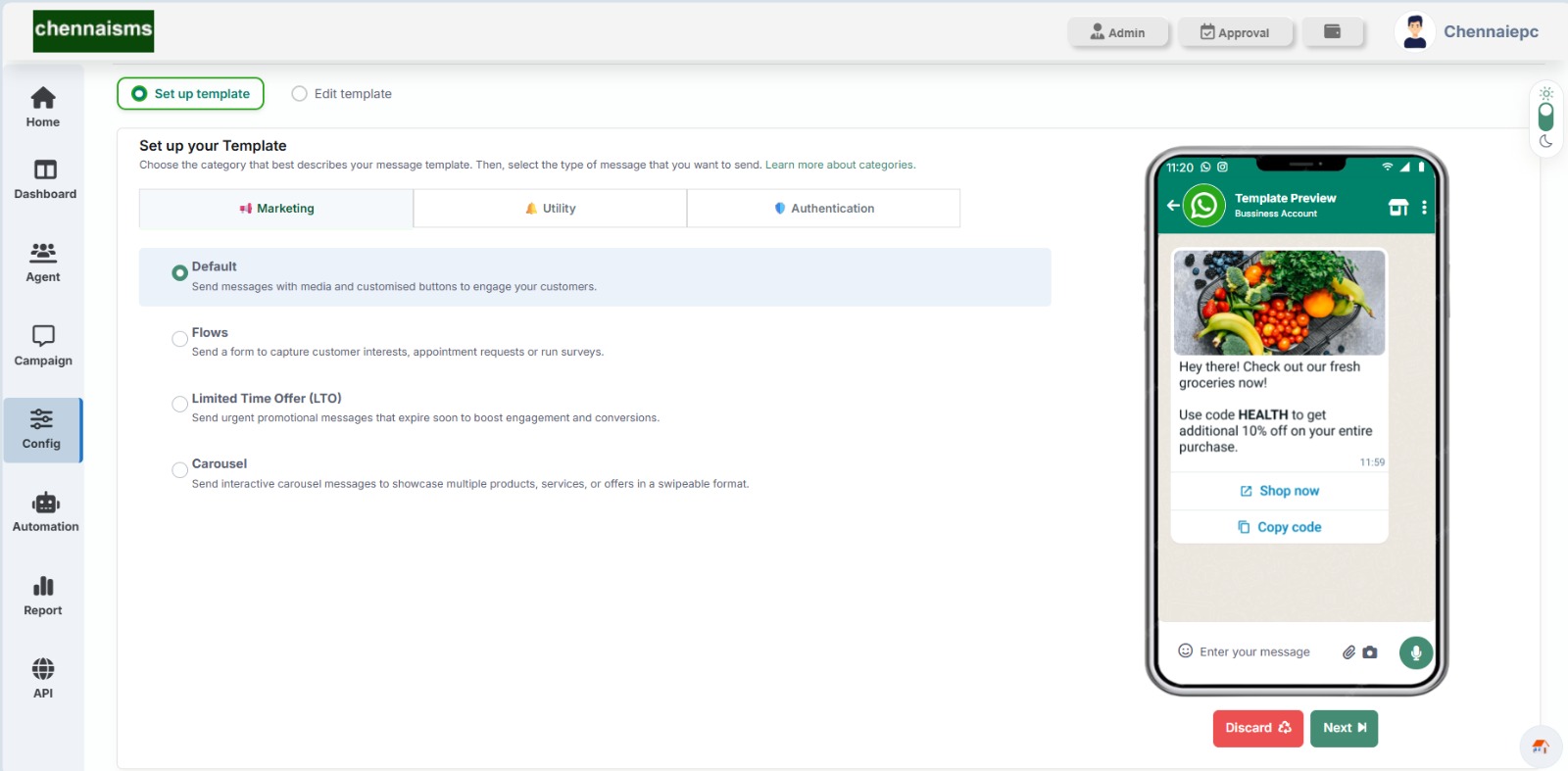Screen dimensions: 1568x771
Task: Open the API globe icon
Action: pyautogui.click(x=43, y=678)
